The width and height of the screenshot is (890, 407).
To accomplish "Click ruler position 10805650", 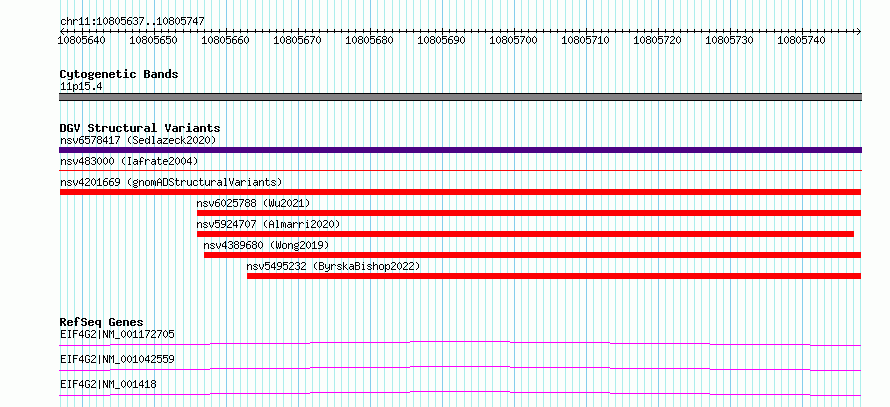I will (x=154, y=40).
